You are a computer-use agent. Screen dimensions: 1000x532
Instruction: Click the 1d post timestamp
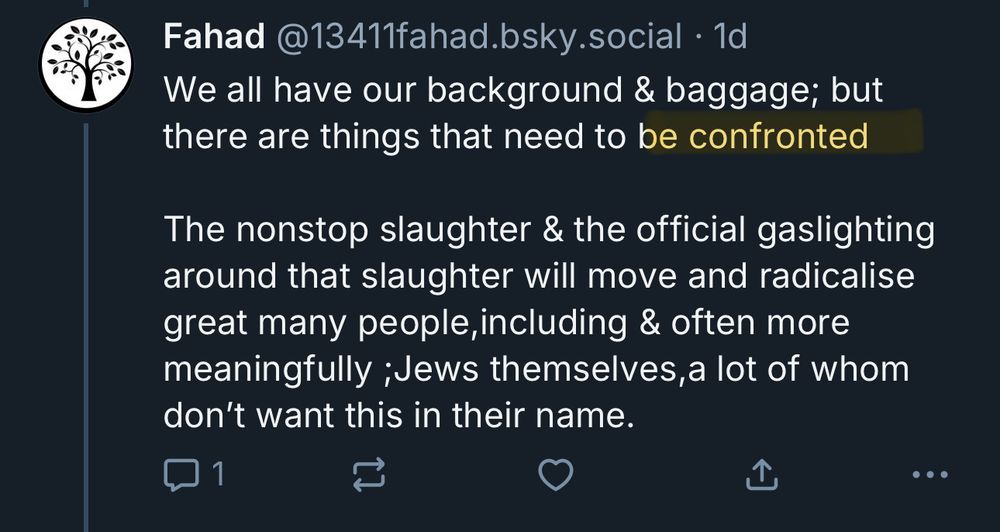[726, 38]
